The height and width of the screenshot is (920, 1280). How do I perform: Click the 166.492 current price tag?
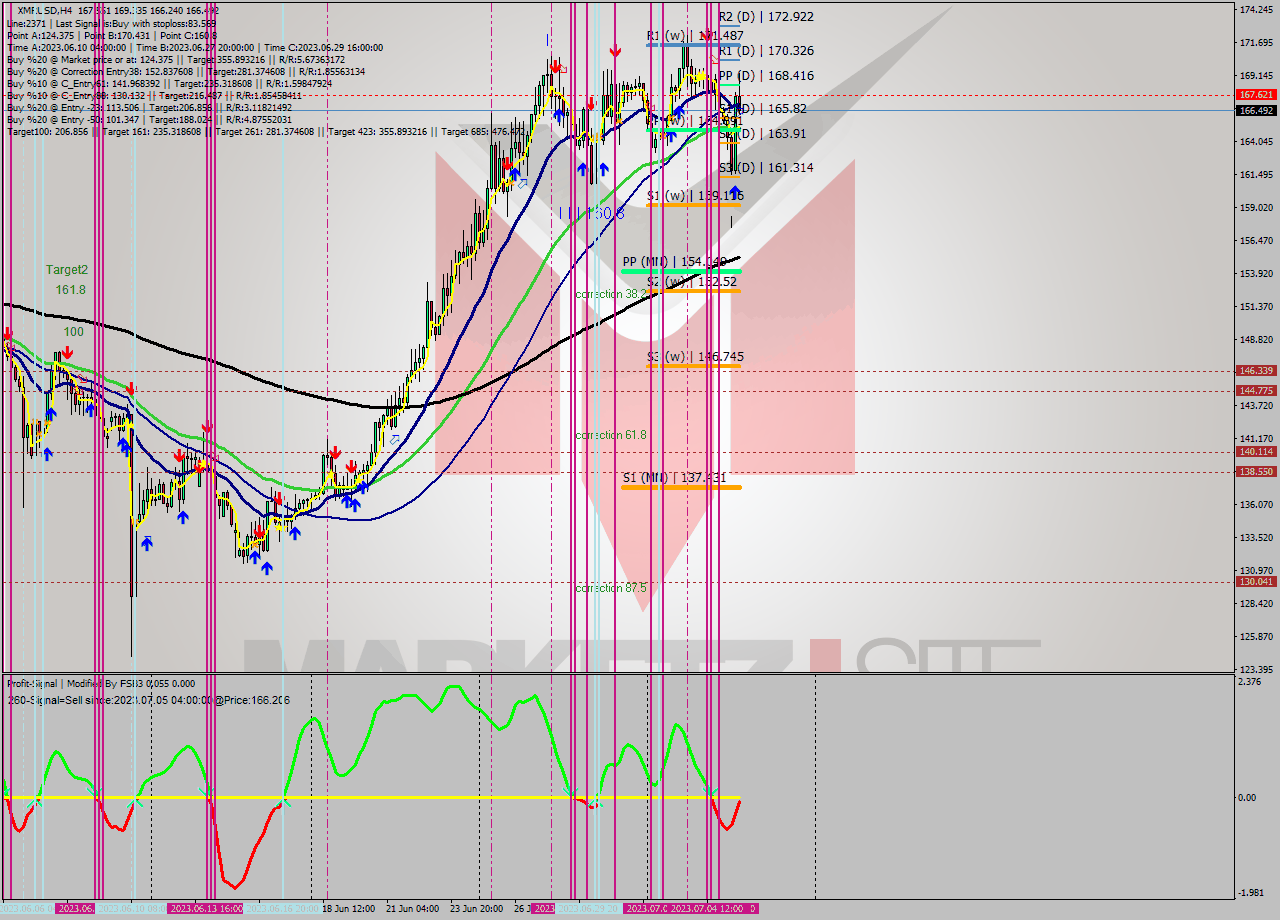coord(1254,111)
